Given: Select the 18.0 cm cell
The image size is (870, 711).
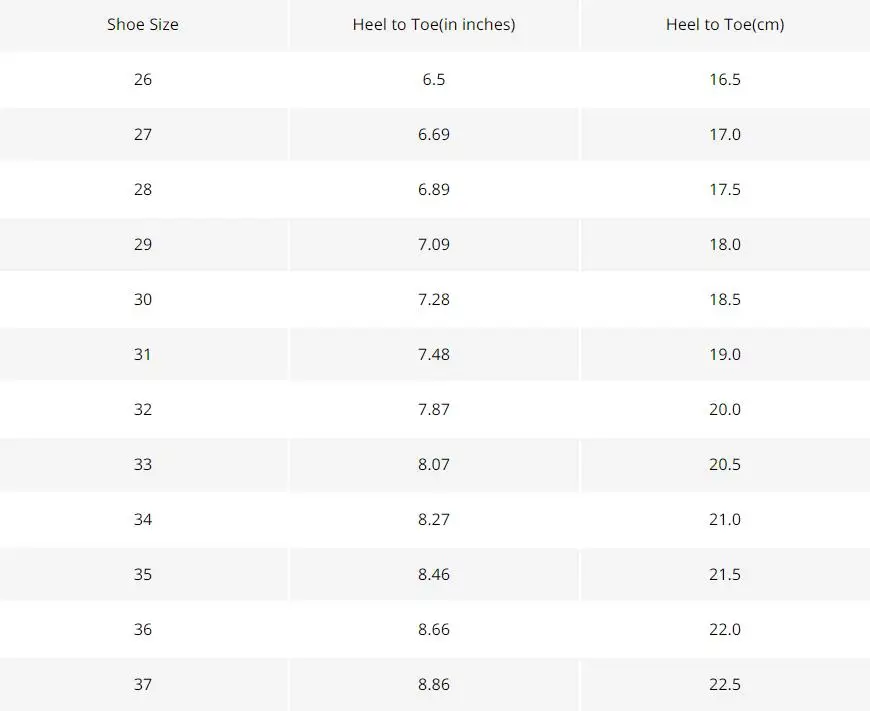Looking at the screenshot, I should 725,244.
